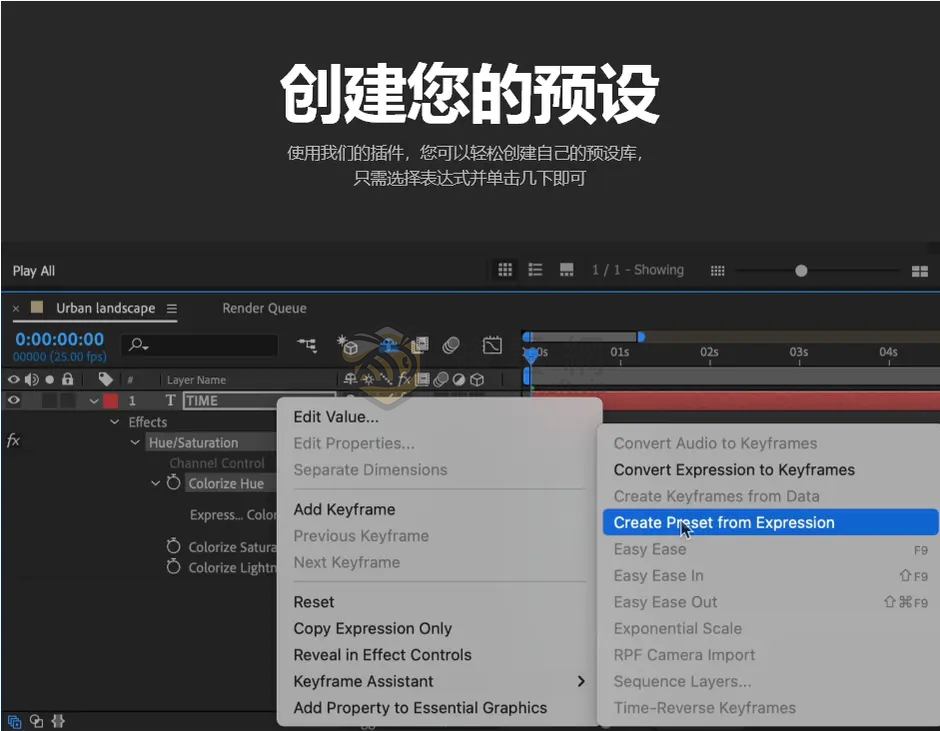Open the composition mini-flowchart icon
940x731 pixels.
[x=307, y=345]
